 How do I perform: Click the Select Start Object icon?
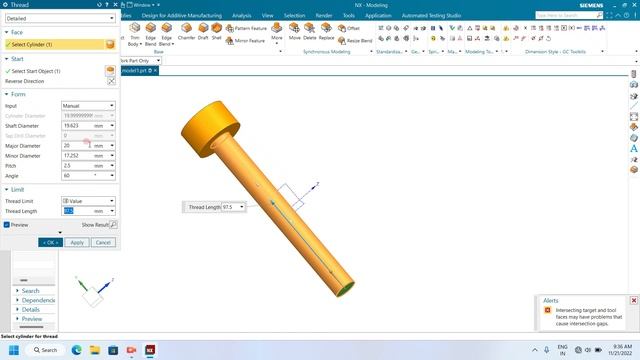(110, 71)
